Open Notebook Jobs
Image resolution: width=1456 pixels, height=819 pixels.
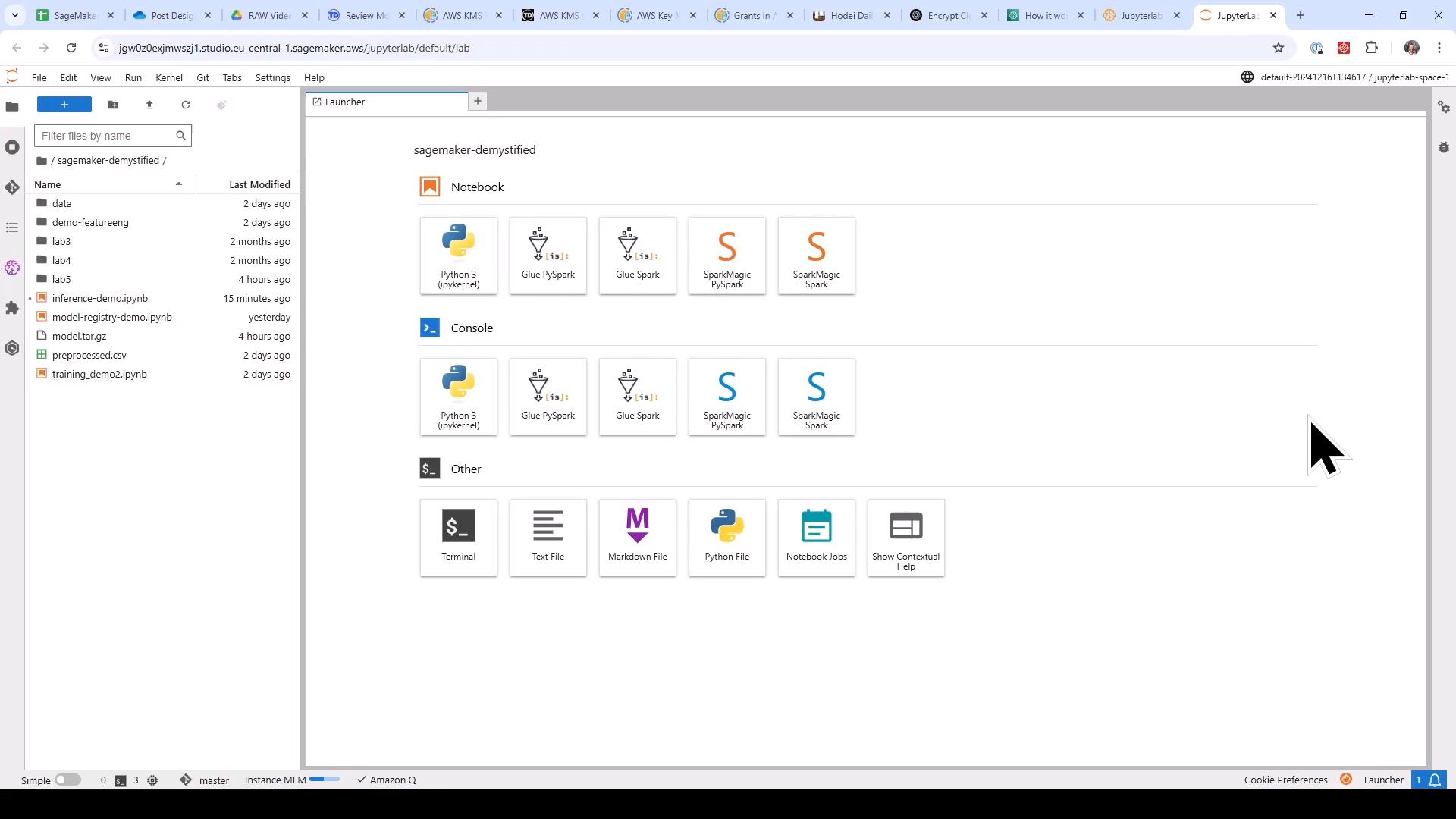pos(817,538)
